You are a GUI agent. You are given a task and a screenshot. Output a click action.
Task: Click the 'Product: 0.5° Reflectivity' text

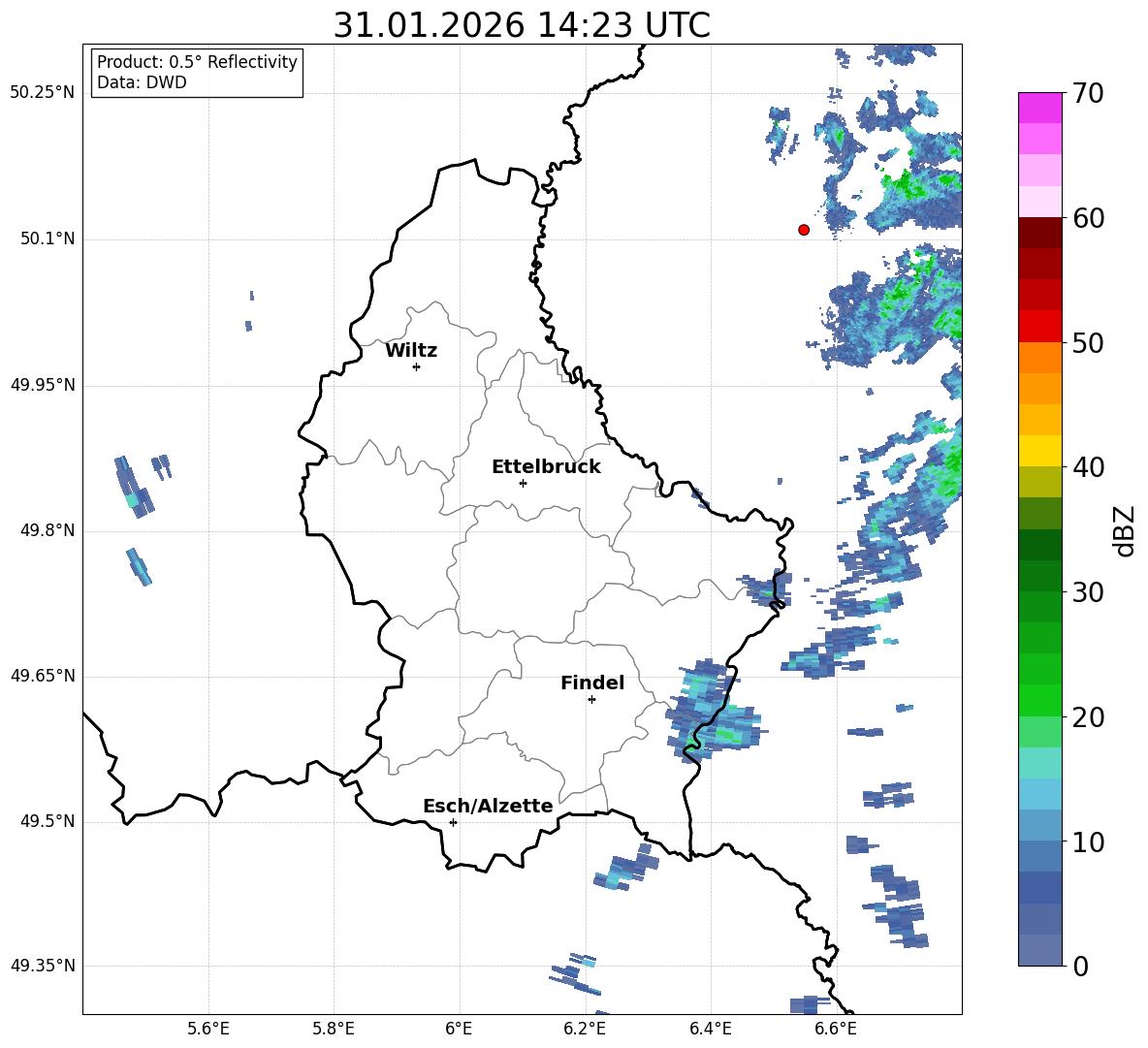[x=197, y=61]
